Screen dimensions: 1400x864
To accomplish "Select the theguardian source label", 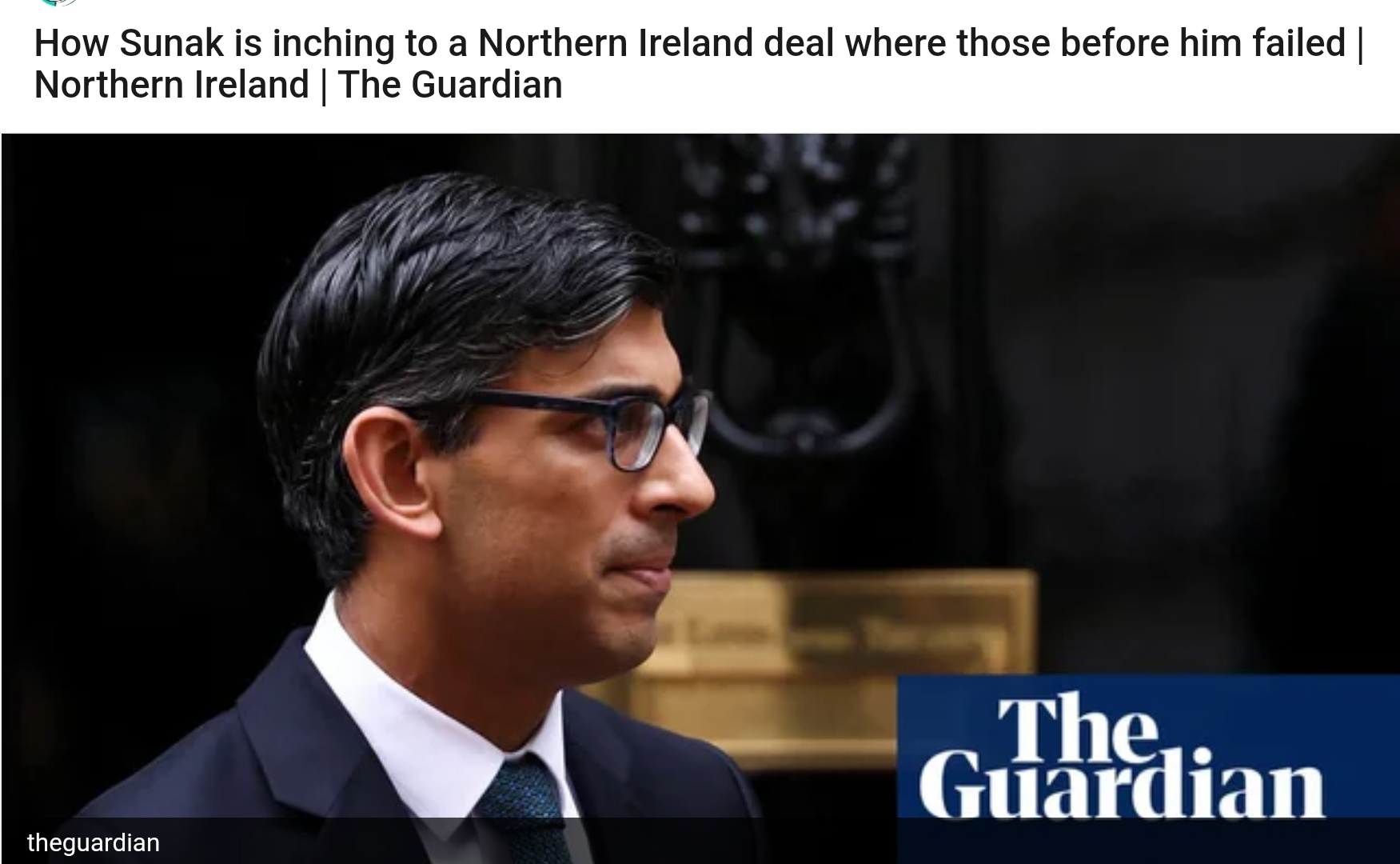I will point(94,842).
